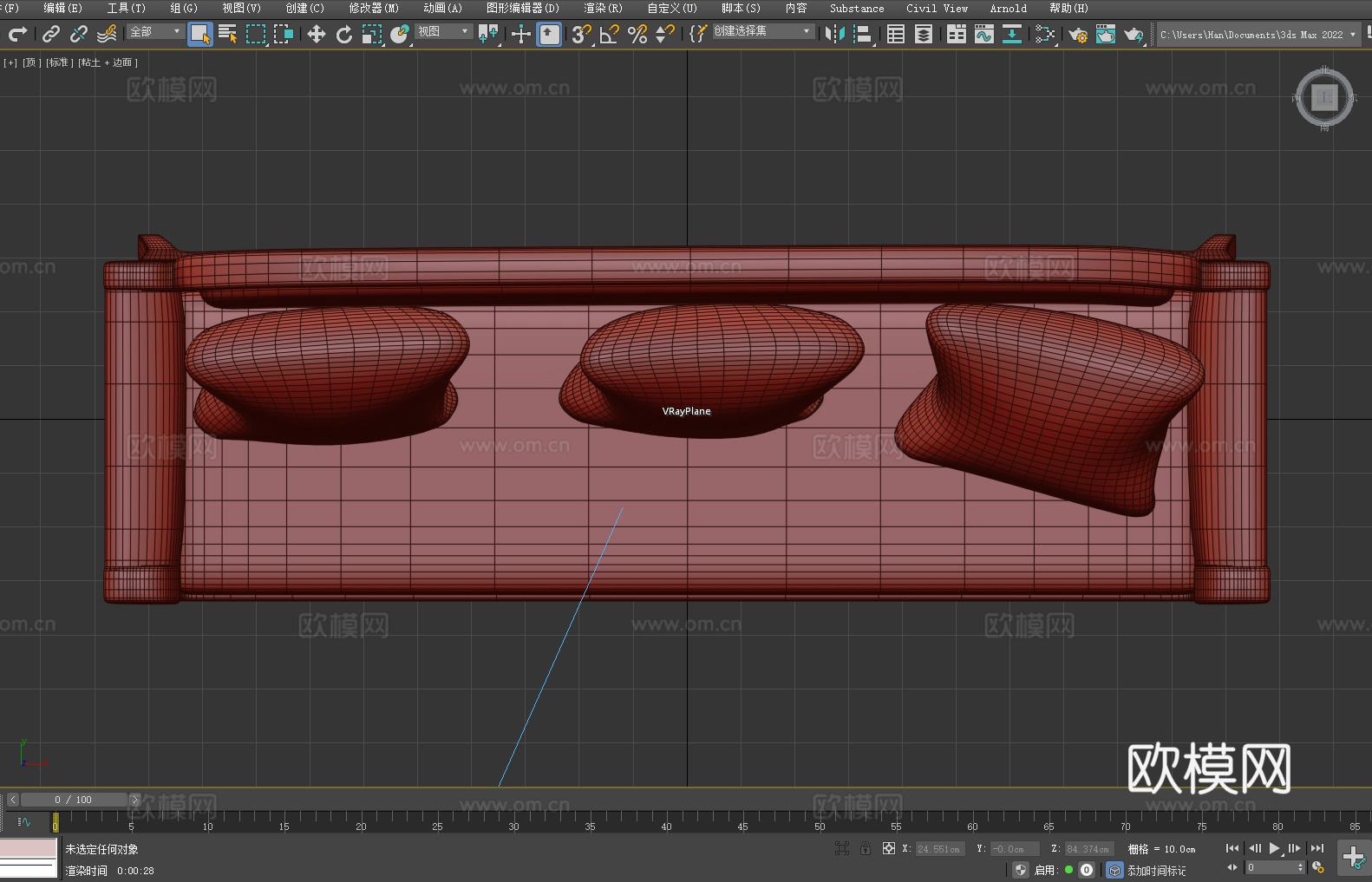Screen dimensions: 1372x882
Task: Select the Scale tool
Action: pyautogui.click(x=372, y=34)
